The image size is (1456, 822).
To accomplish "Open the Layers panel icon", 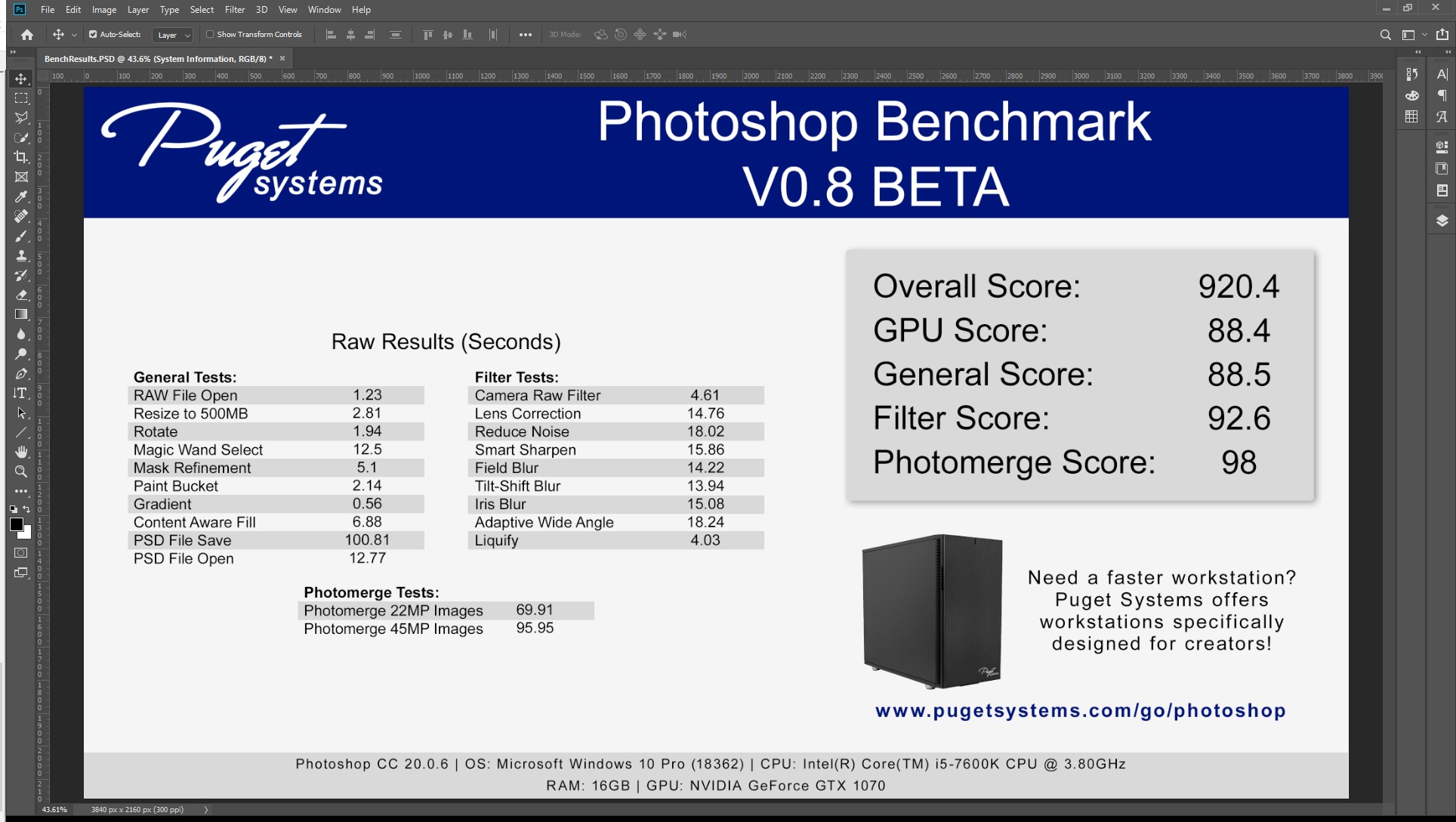I will point(1442,221).
